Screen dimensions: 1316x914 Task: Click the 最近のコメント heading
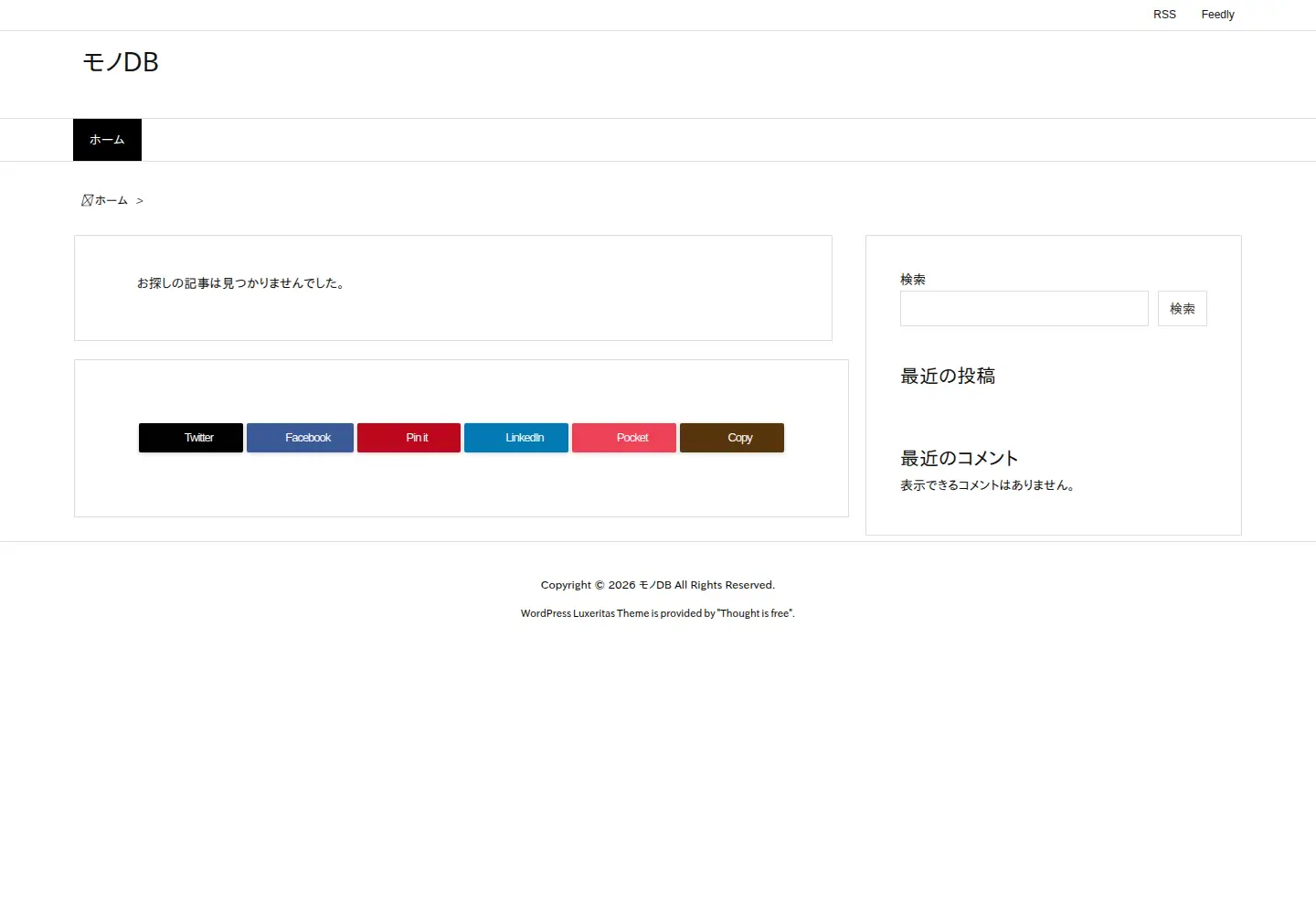pos(960,458)
